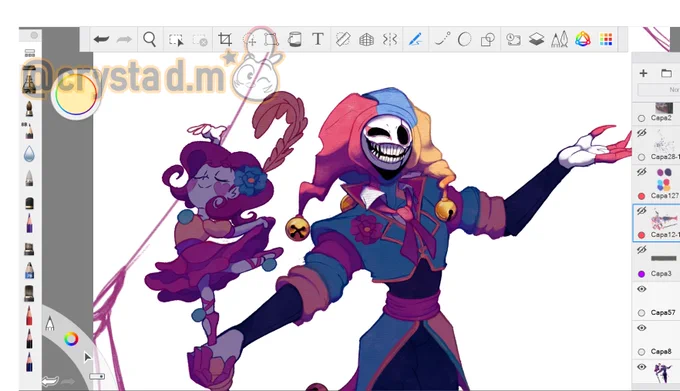680x391 pixels.
Task: Show the hidden Capa127 layer
Action: (x=642, y=172)
